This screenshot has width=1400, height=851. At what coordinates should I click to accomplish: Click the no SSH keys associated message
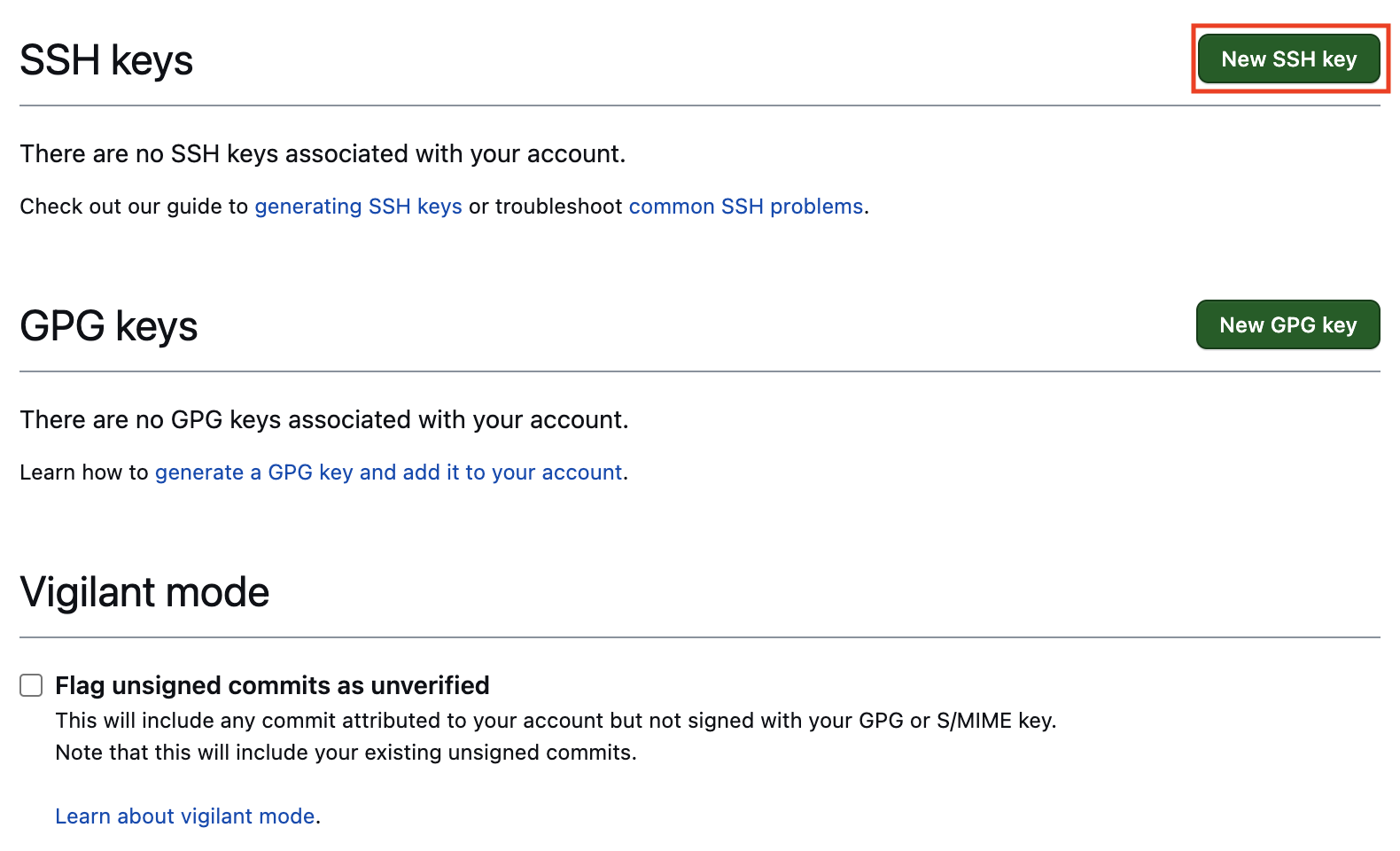coord(323,154)
